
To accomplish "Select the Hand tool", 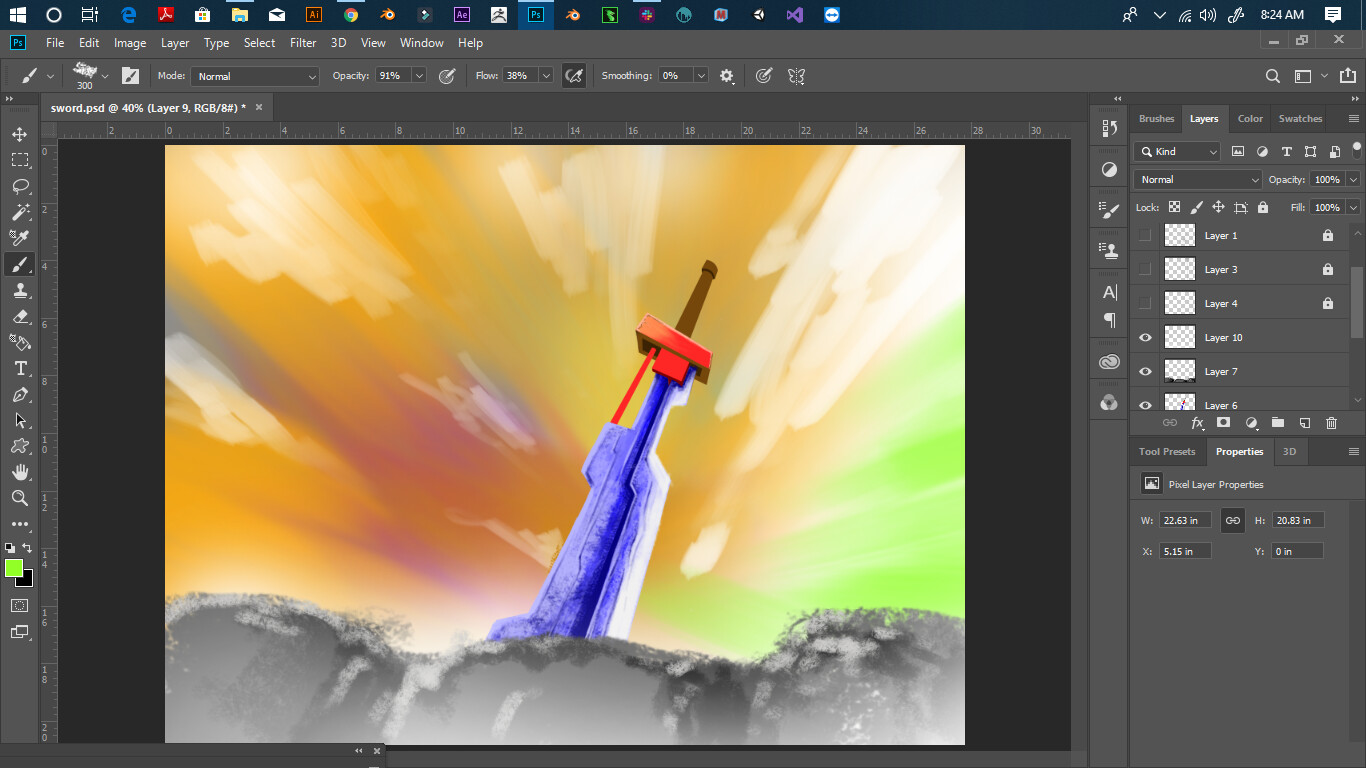I will (20, 472).
